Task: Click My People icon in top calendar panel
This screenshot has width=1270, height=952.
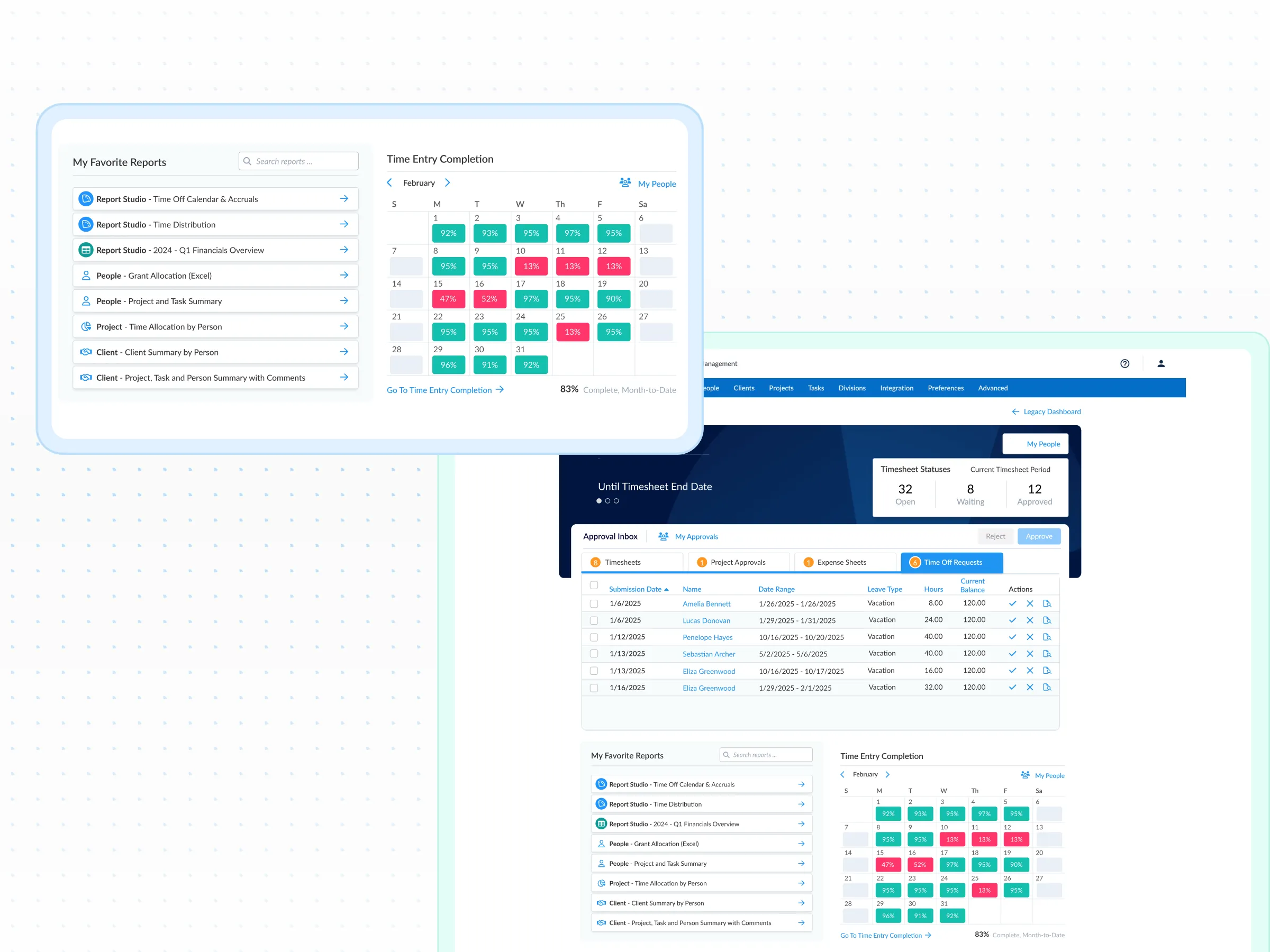Action: click(x=625, y=183)
